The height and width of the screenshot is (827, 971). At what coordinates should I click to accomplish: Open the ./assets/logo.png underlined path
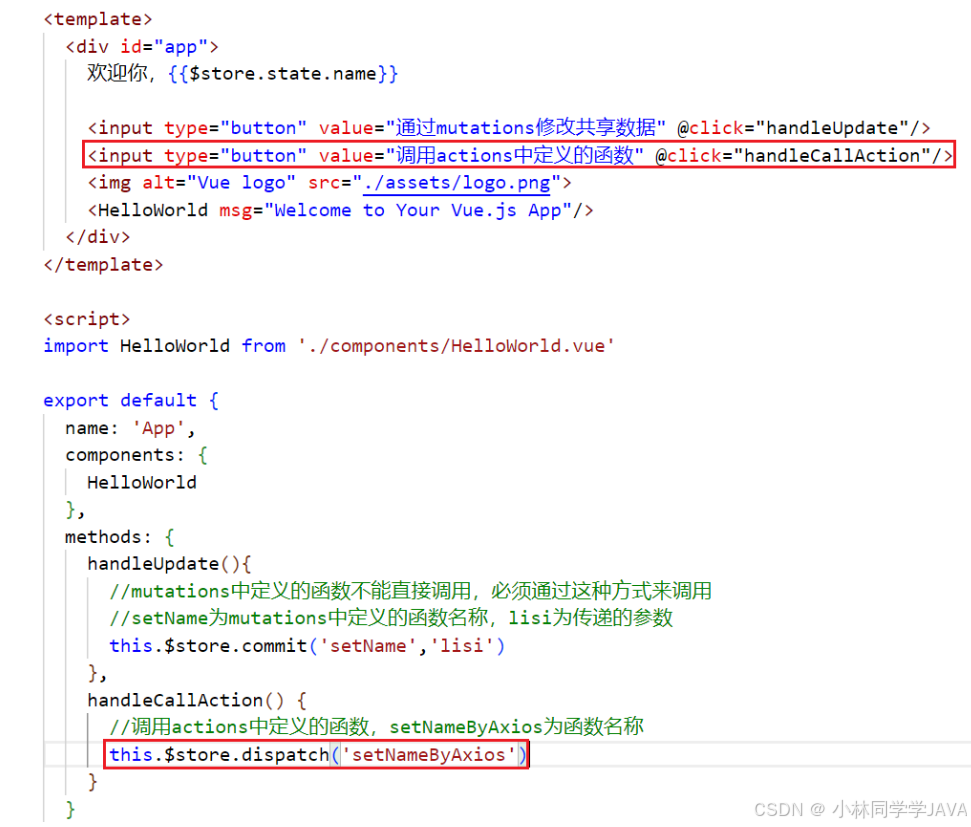456,183
